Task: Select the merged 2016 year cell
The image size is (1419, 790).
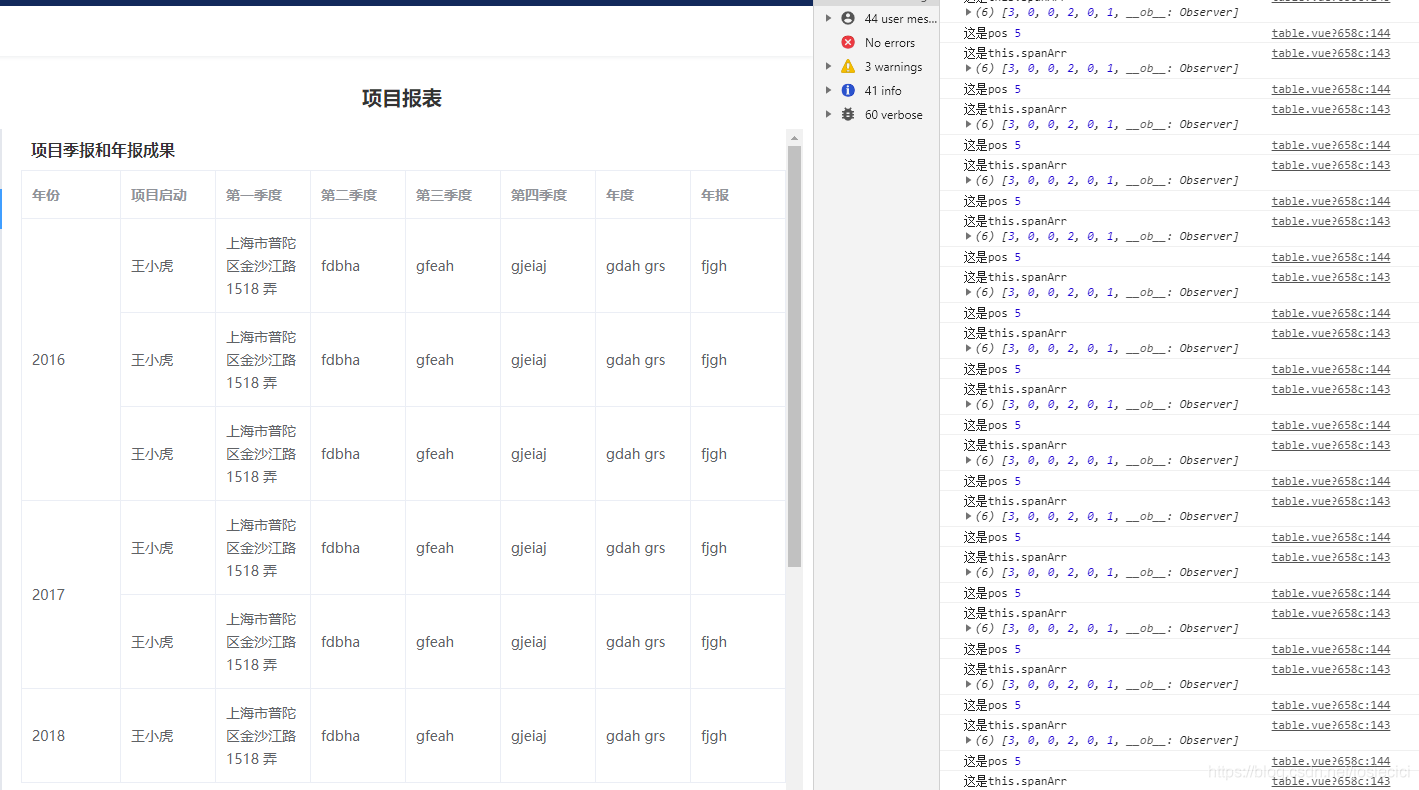Action: pyautogui.click(x=71, y=360)
